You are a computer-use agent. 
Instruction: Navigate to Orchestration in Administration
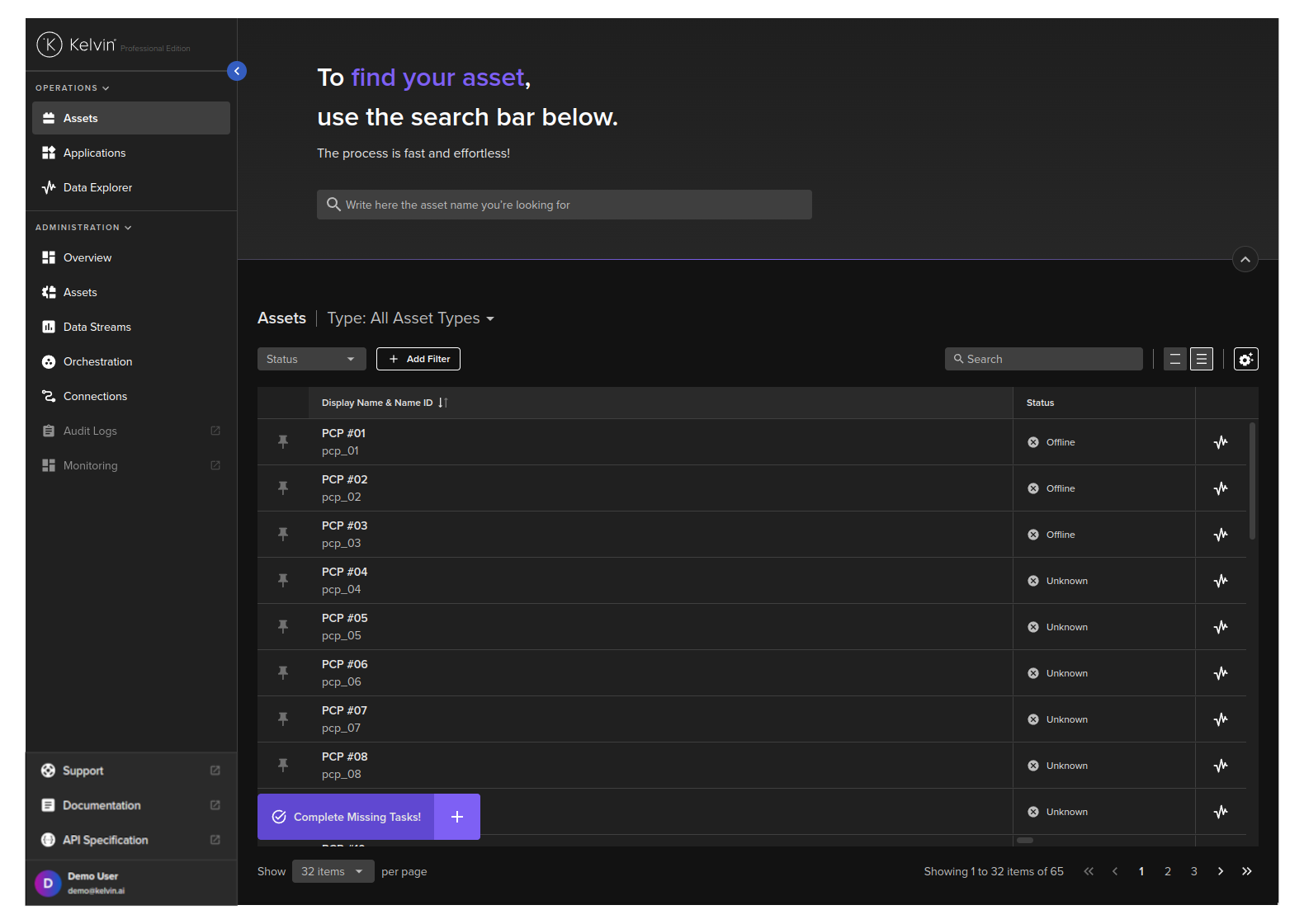tap(97, 361)
